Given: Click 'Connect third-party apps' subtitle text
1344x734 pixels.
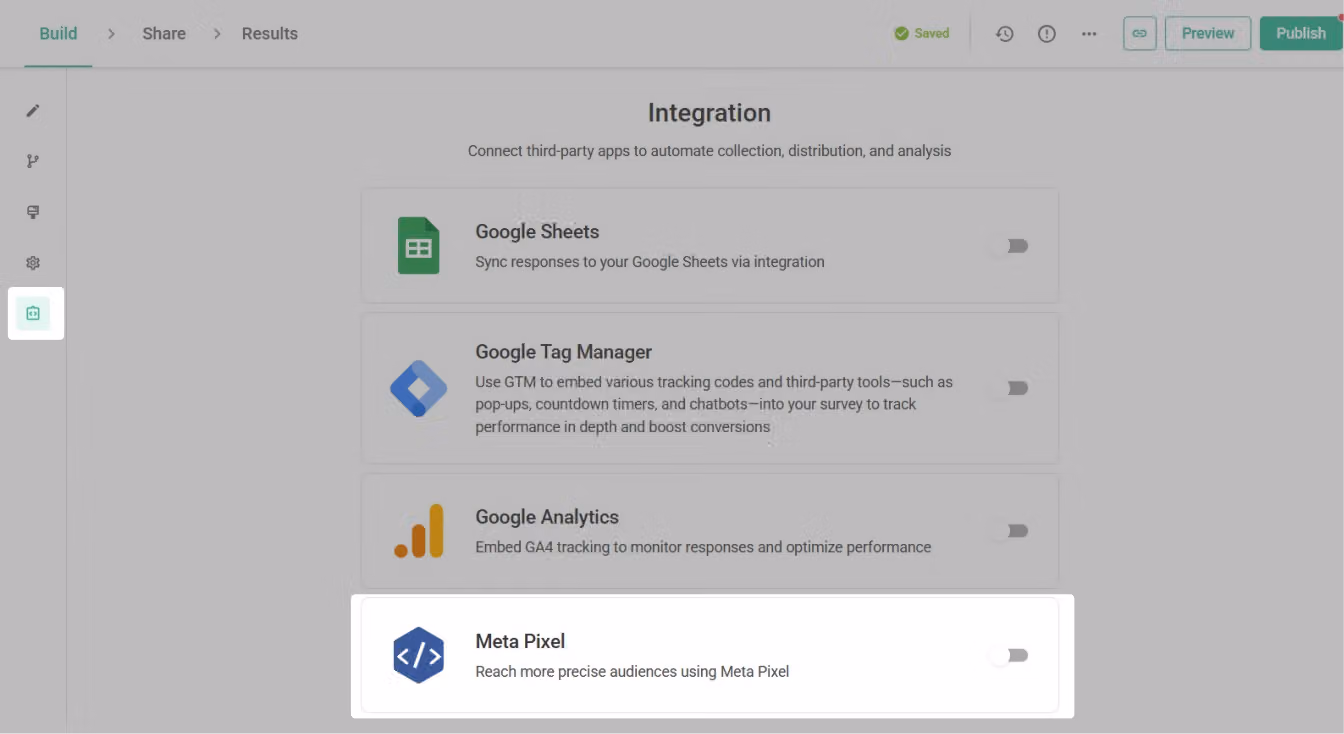Looking at the screenshot, I should pyautogui.click(x=709, y=151).
